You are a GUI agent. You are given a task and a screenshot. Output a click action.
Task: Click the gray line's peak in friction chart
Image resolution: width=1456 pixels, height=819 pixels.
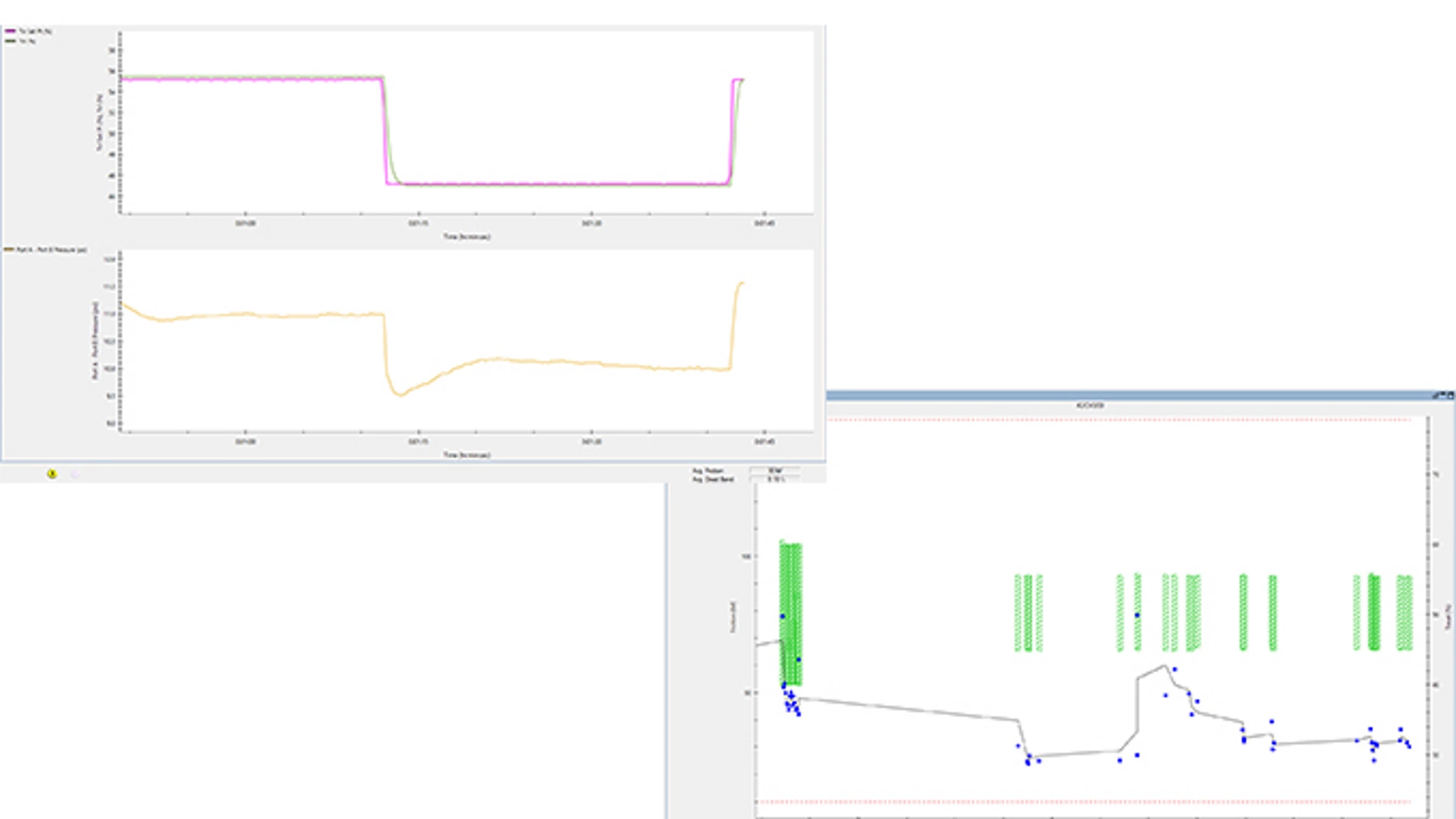(1164, 667)
